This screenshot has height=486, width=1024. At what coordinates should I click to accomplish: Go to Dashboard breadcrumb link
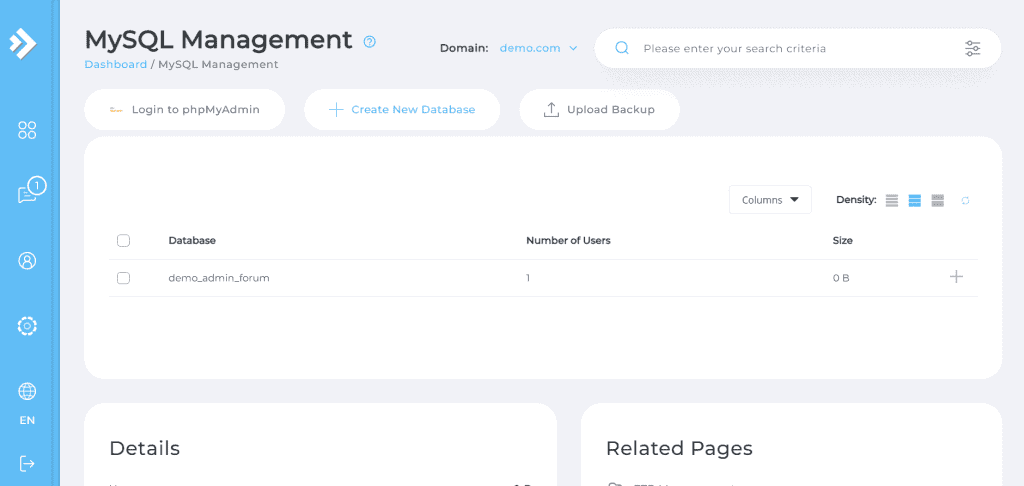(116, 65)
